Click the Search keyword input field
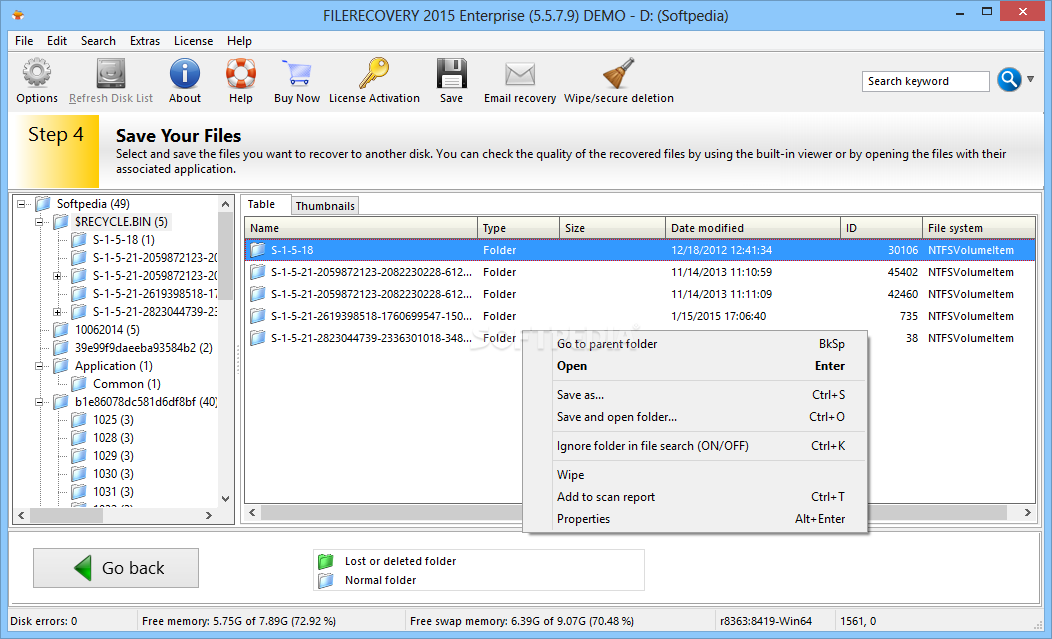This screenshot has height=639, width=1052. tap(925, 81)
